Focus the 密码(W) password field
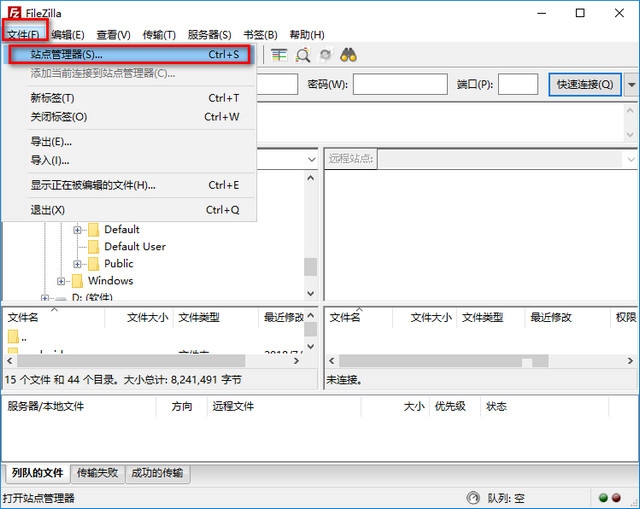The width and height of the screenshot is (640, 509). 400,84
